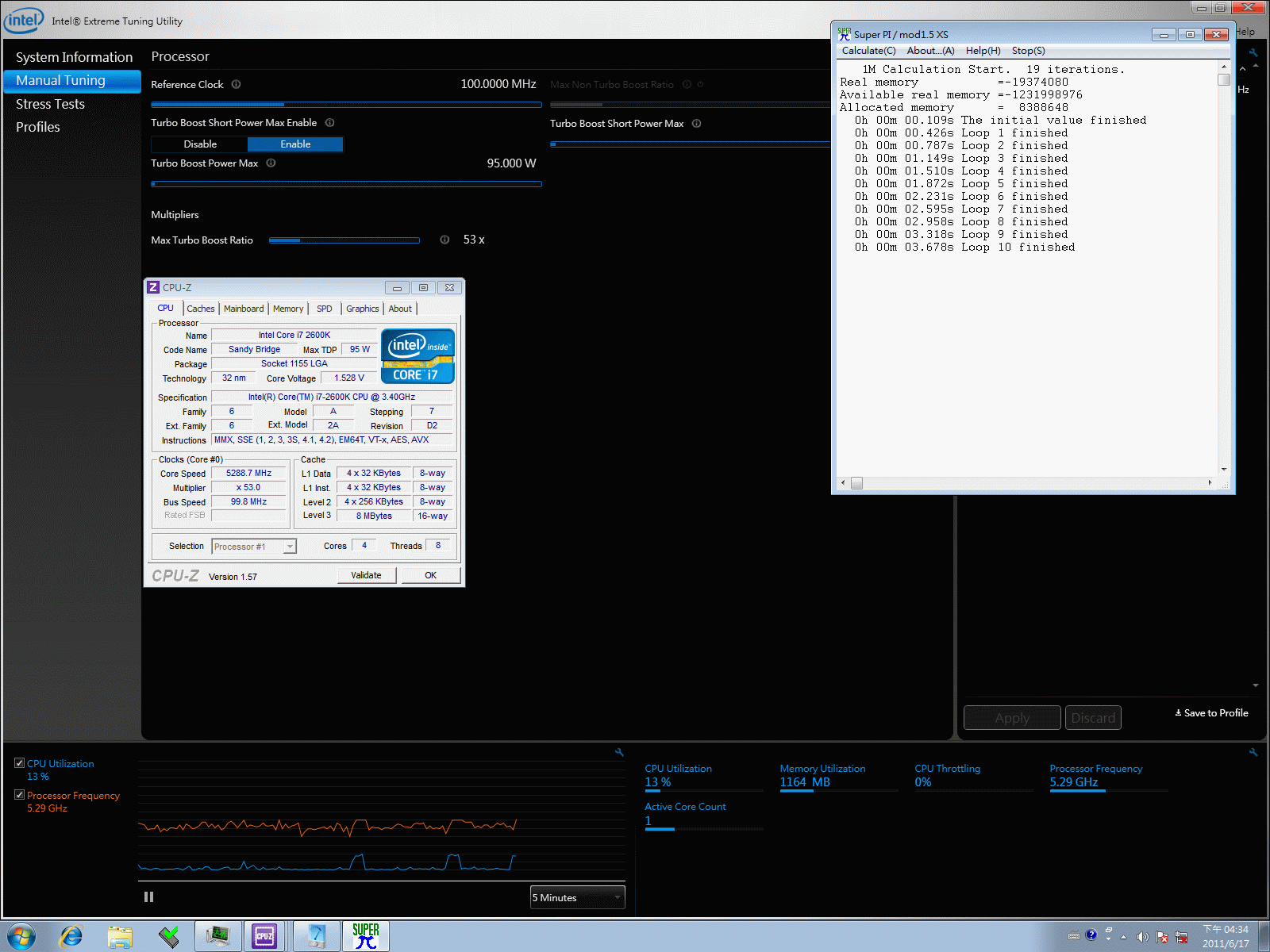Image resolution: width=1270 pixels, height=952 pixels.
Task: Click the blue help tray icon
Action: click(1091, 935)
